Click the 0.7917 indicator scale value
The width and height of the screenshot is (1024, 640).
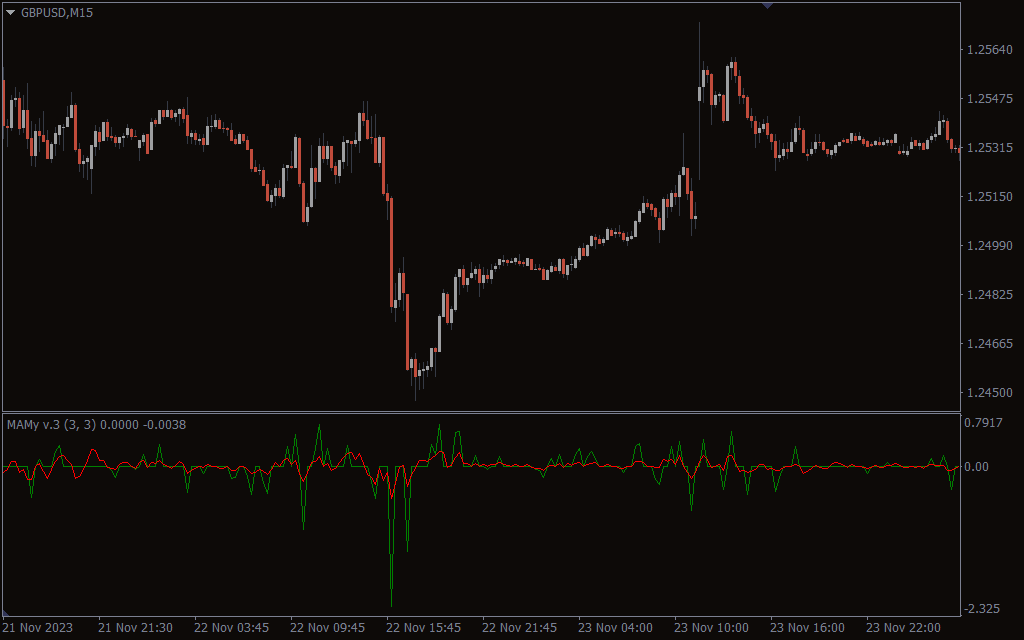pos(983,423)
